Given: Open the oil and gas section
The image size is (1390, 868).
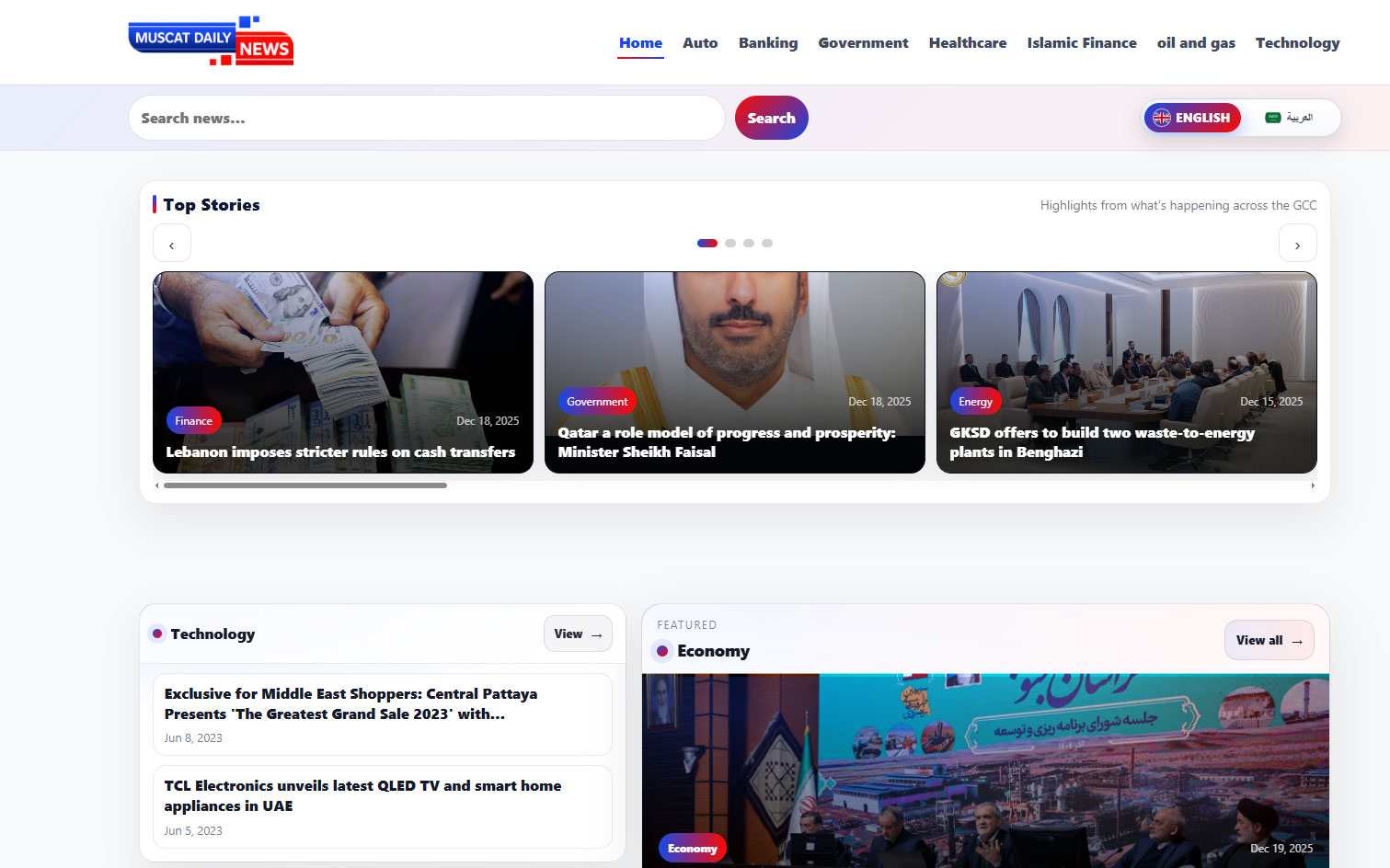Looking at the screenshot, I should [x=1195, y=43].
